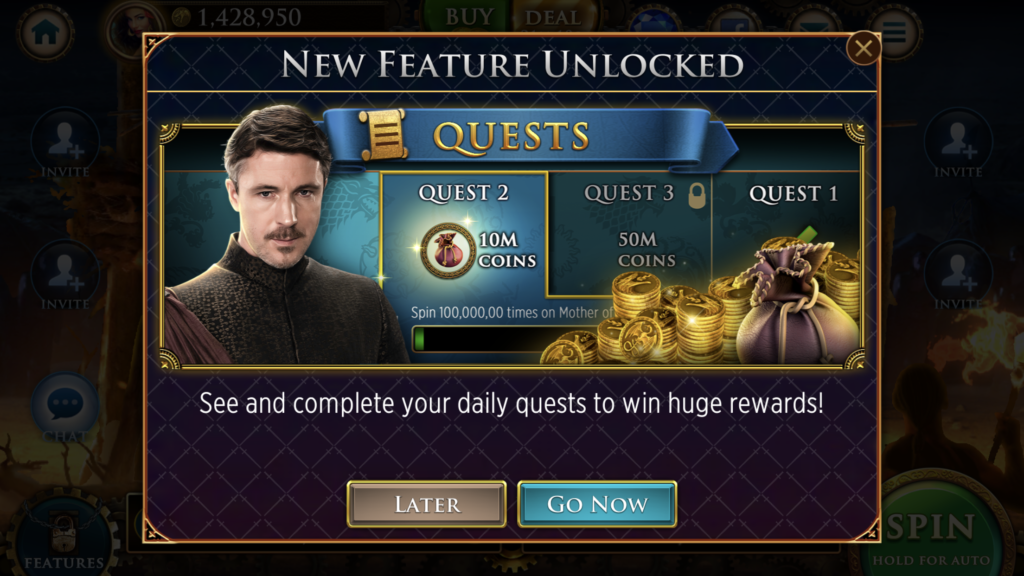Viewport: 1024px width, 576px height.
Task: Open the Home icon at top left
Action: click(x=46, y=33)
